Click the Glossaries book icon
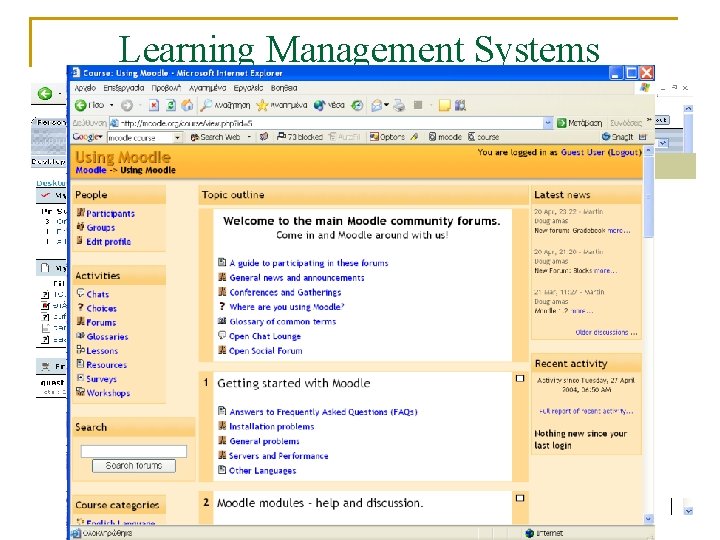 point(80,336)
